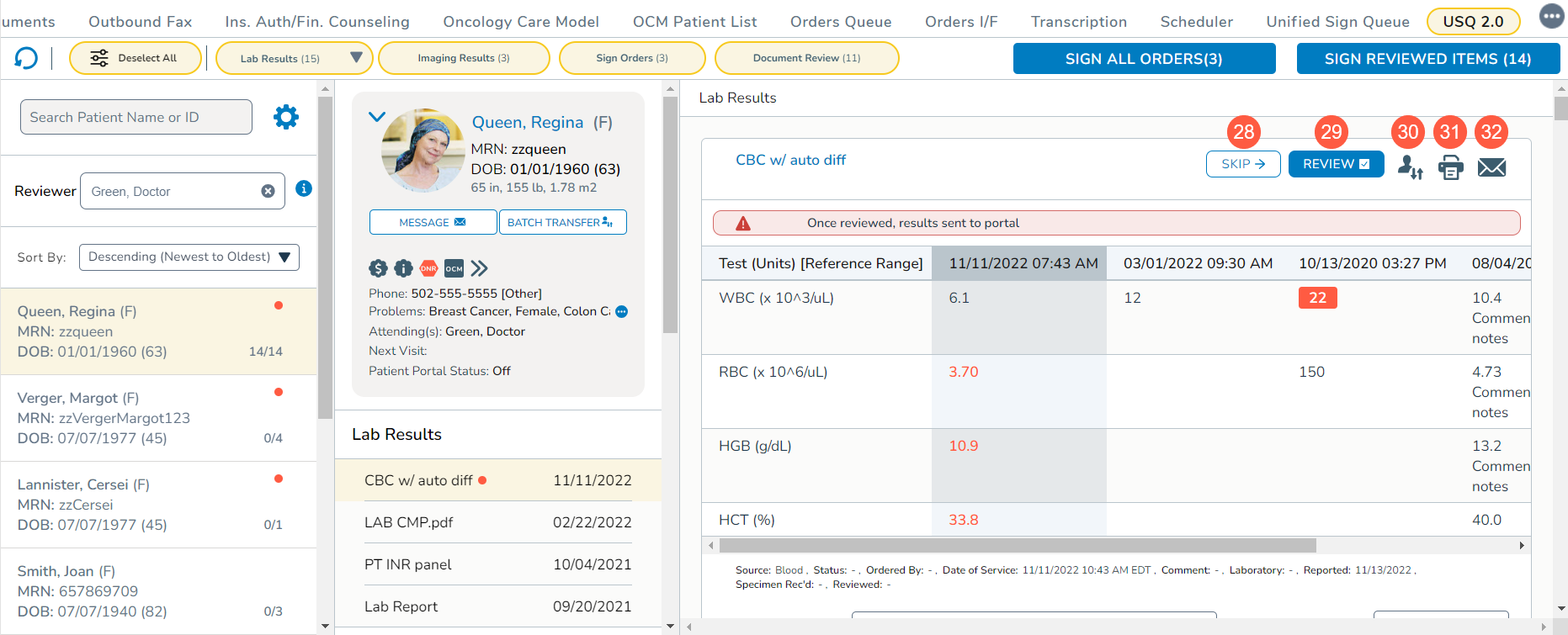Screen dimensions: 1568x635
Task: Collapse the patient details chevron
Action: click(x=377, y=117)
